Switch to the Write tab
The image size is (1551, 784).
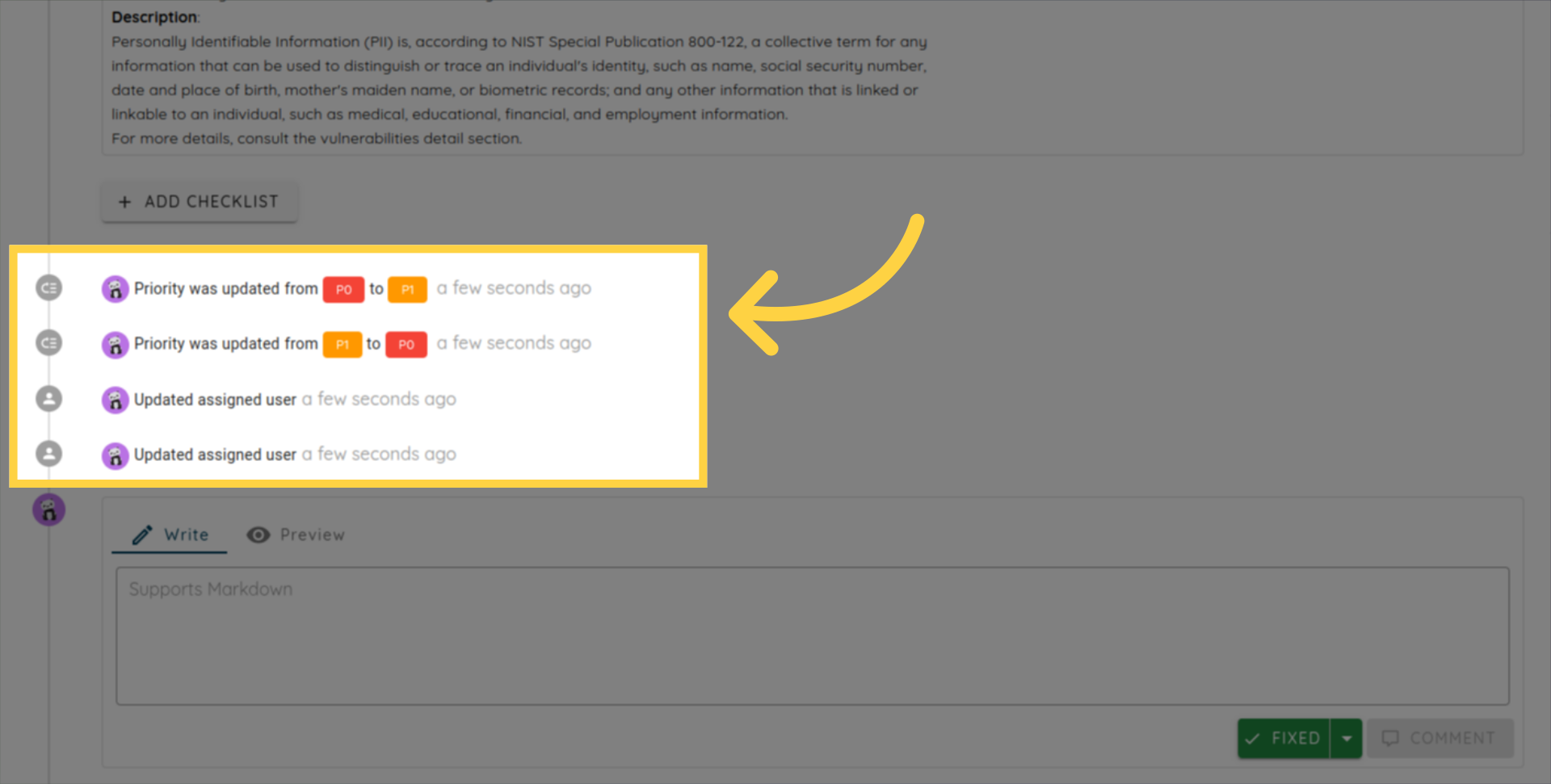click(x=170, y=535)
